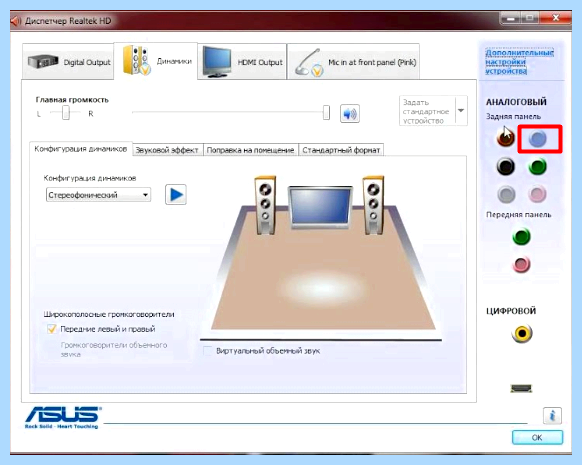Click the gray rear panel jack

click(506, 194)
